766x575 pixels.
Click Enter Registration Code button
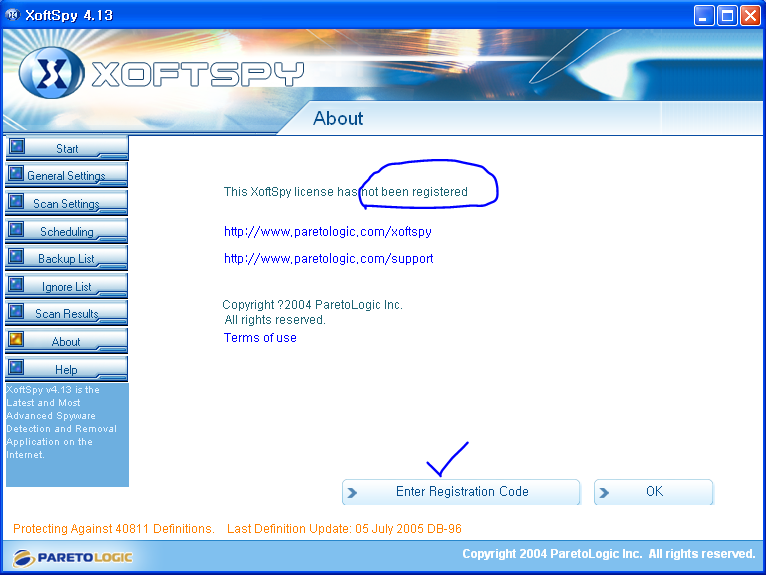click(x=461, y=491)
